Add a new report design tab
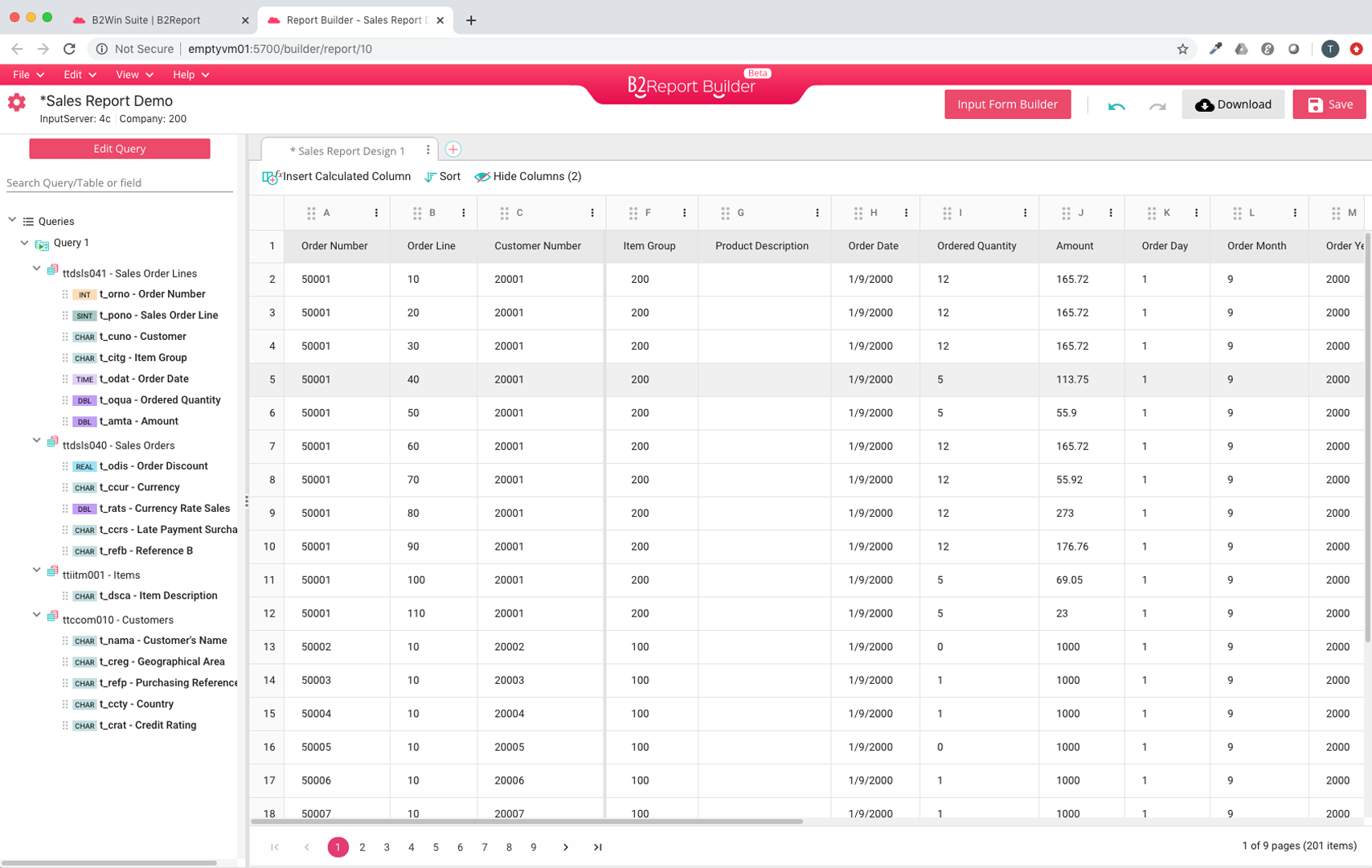The image size is (1372, 868). [453, 149]
